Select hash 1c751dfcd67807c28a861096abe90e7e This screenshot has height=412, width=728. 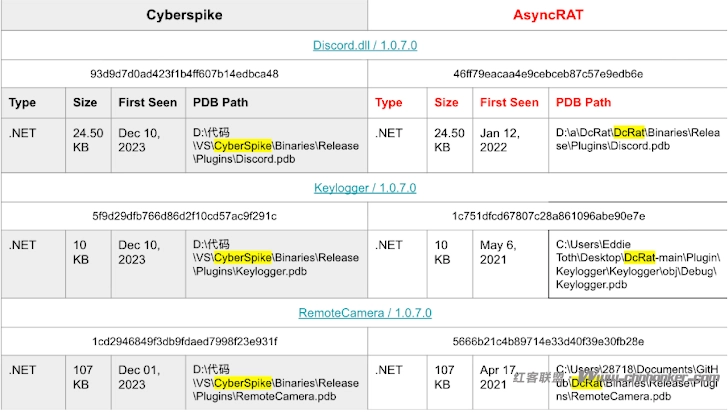548,216
